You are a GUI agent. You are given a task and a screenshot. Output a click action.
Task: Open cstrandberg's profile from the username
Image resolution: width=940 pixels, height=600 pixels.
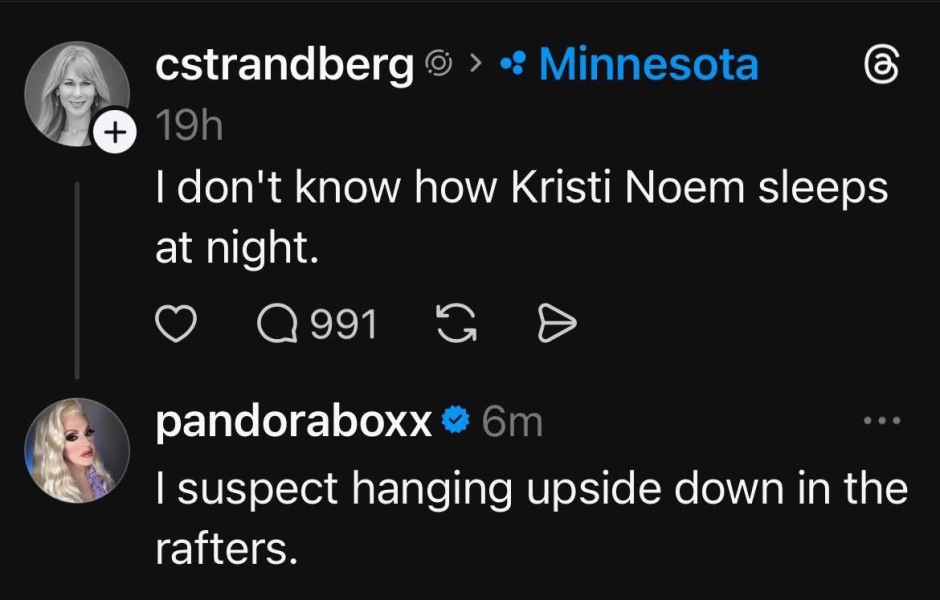tap(285, 66)
